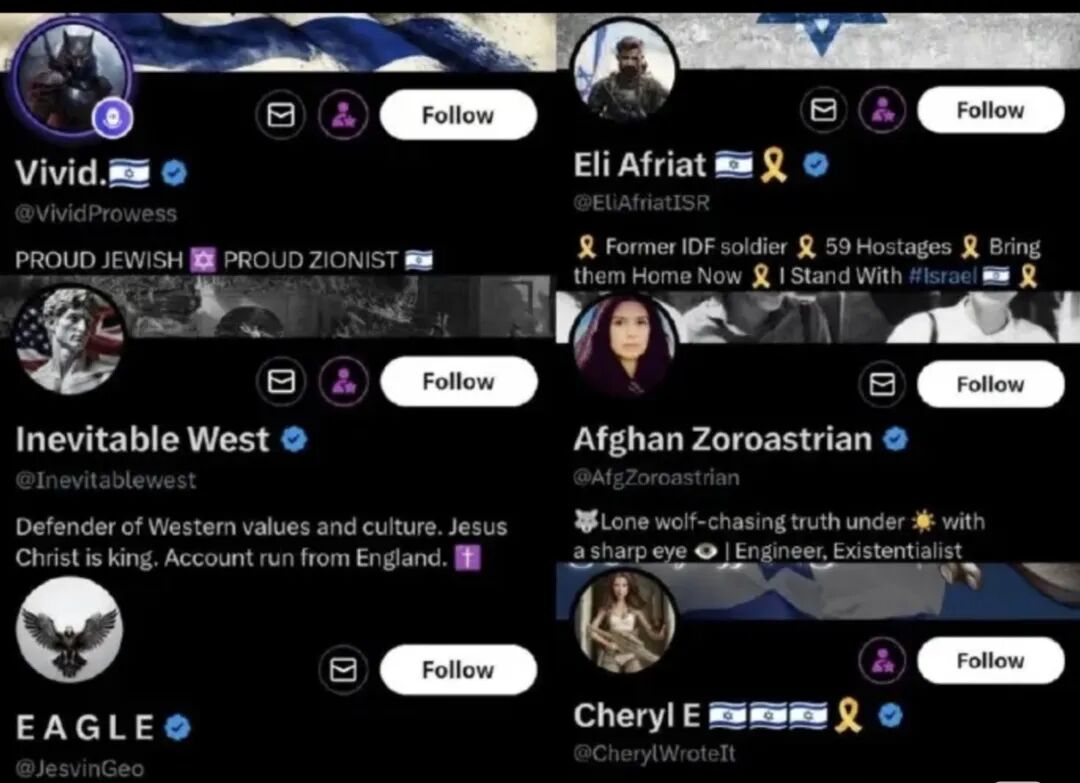Follow the Inevitable West account
The height and width of the screenshot is (783, 1080).
pos(458,381)
